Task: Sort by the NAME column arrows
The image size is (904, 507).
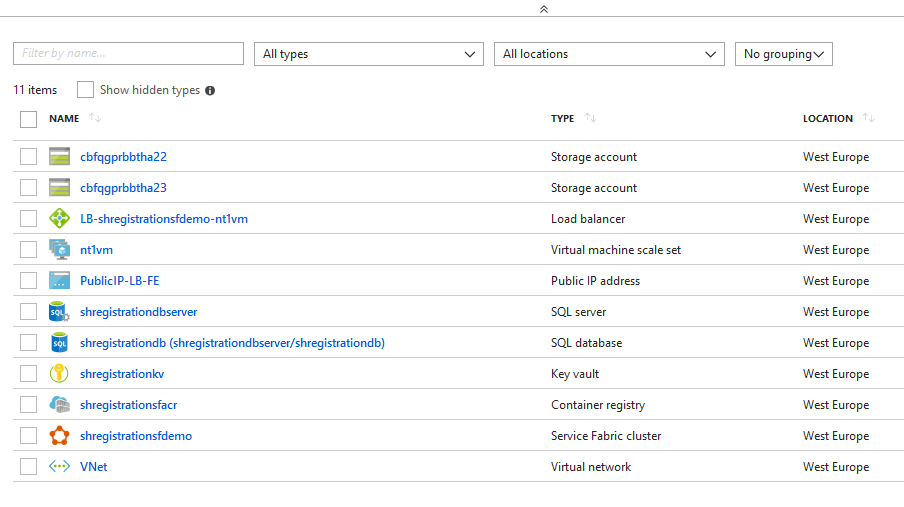Action: click(95, 118)
